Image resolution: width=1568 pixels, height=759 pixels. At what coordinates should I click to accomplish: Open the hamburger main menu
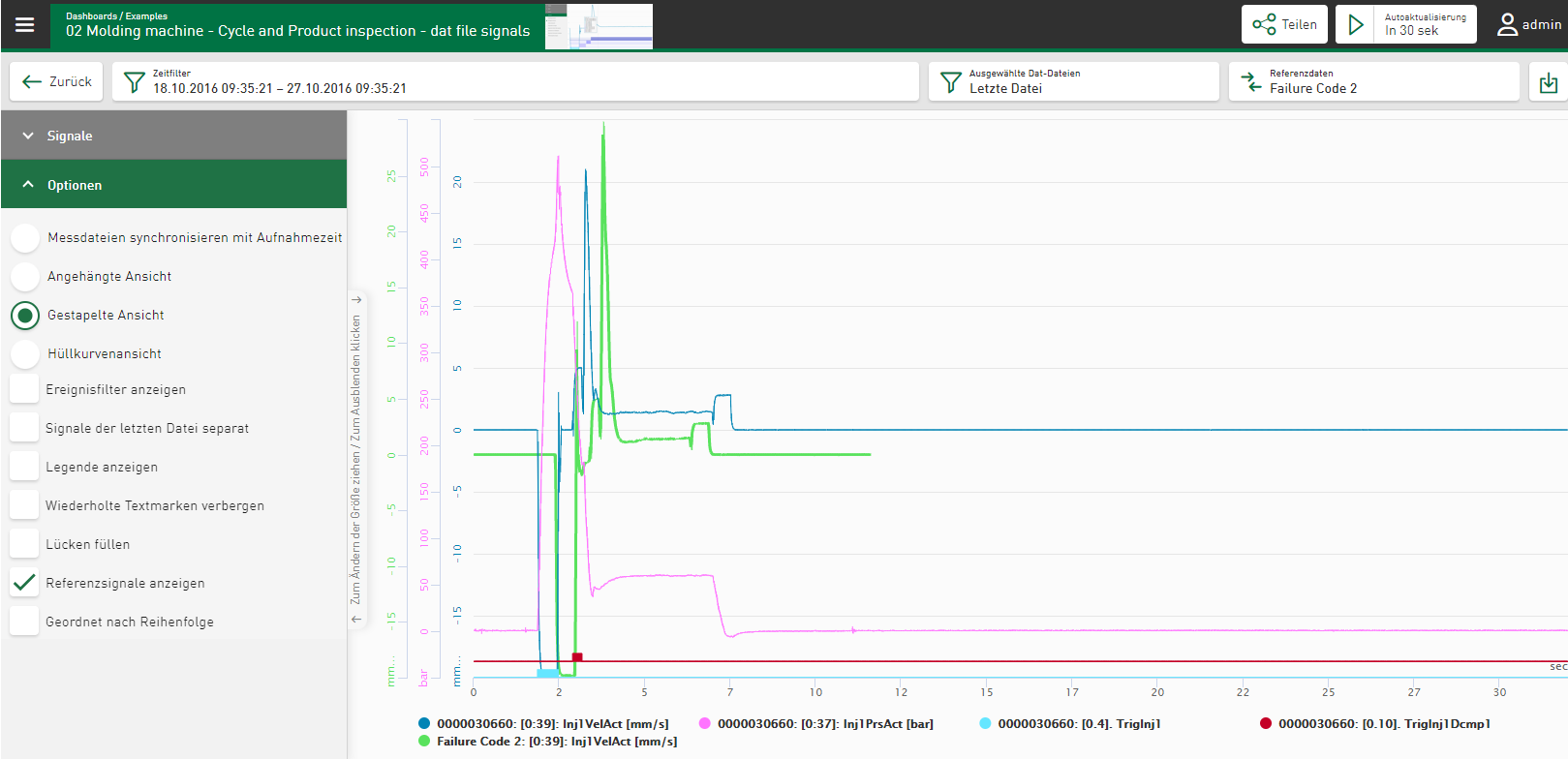(25, 25)
